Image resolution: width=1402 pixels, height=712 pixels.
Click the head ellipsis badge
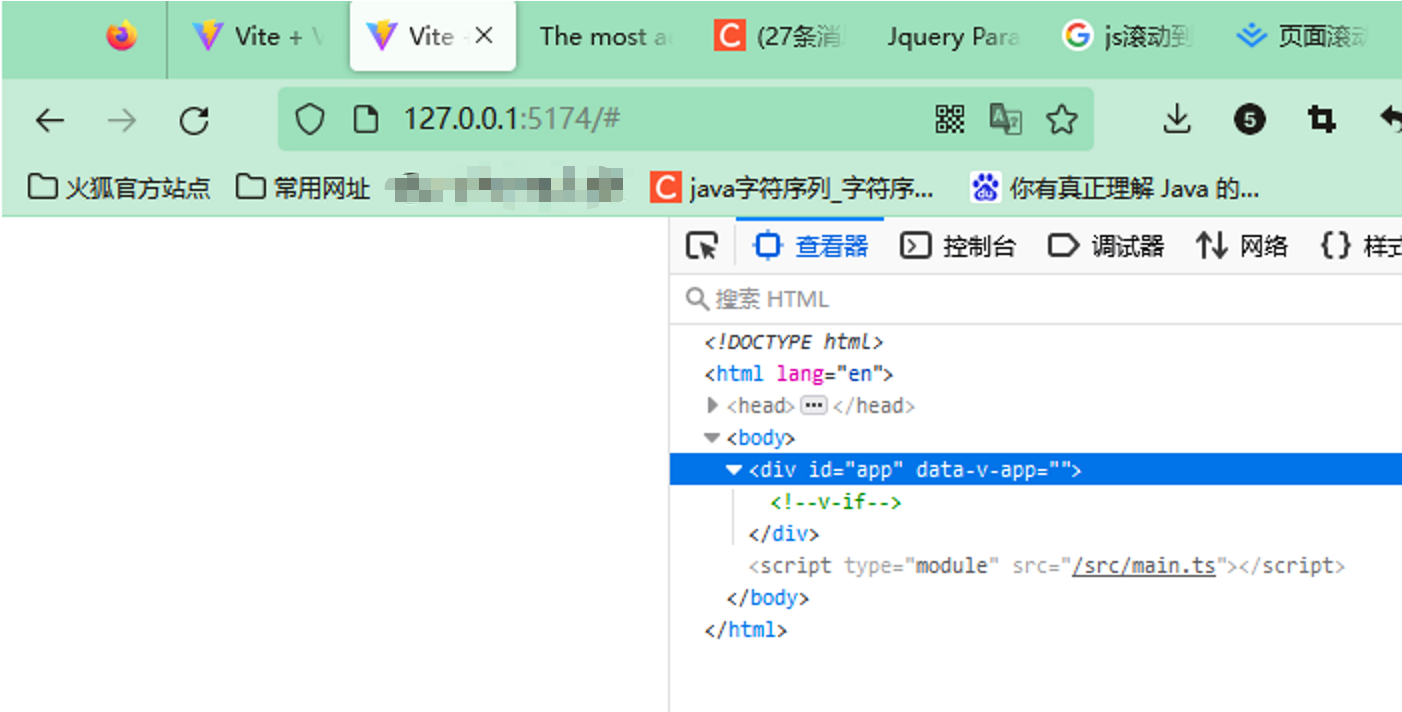(x=814, y=405)
